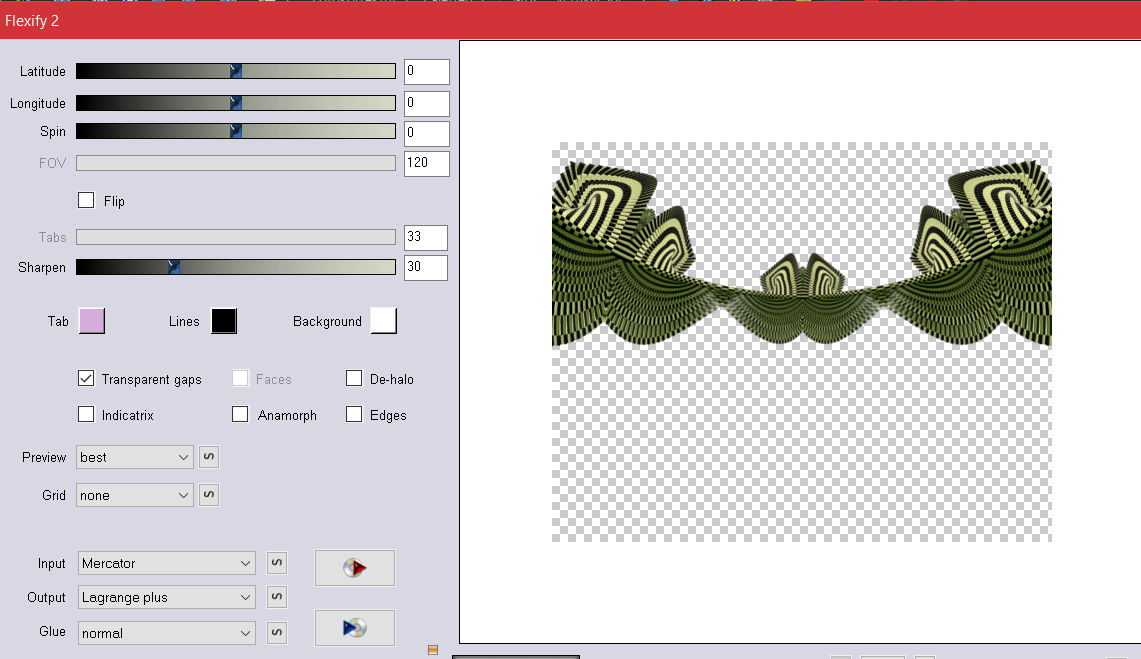The height and width of the screenshot is (659, 1141).
Task: Enable the Anamorph checkbox
Action: 240,415
